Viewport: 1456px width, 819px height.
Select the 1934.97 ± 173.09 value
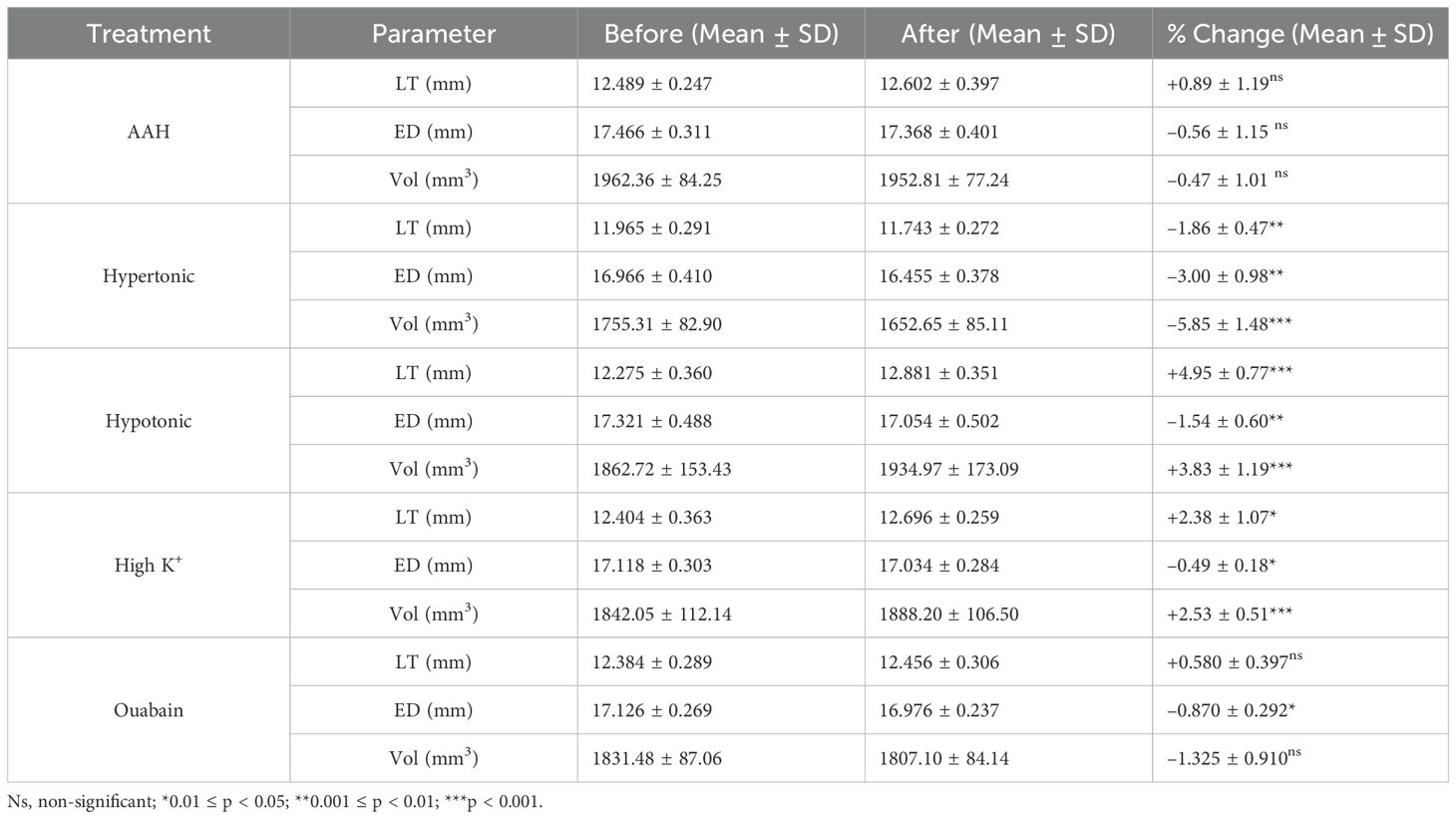pos(948,469)
